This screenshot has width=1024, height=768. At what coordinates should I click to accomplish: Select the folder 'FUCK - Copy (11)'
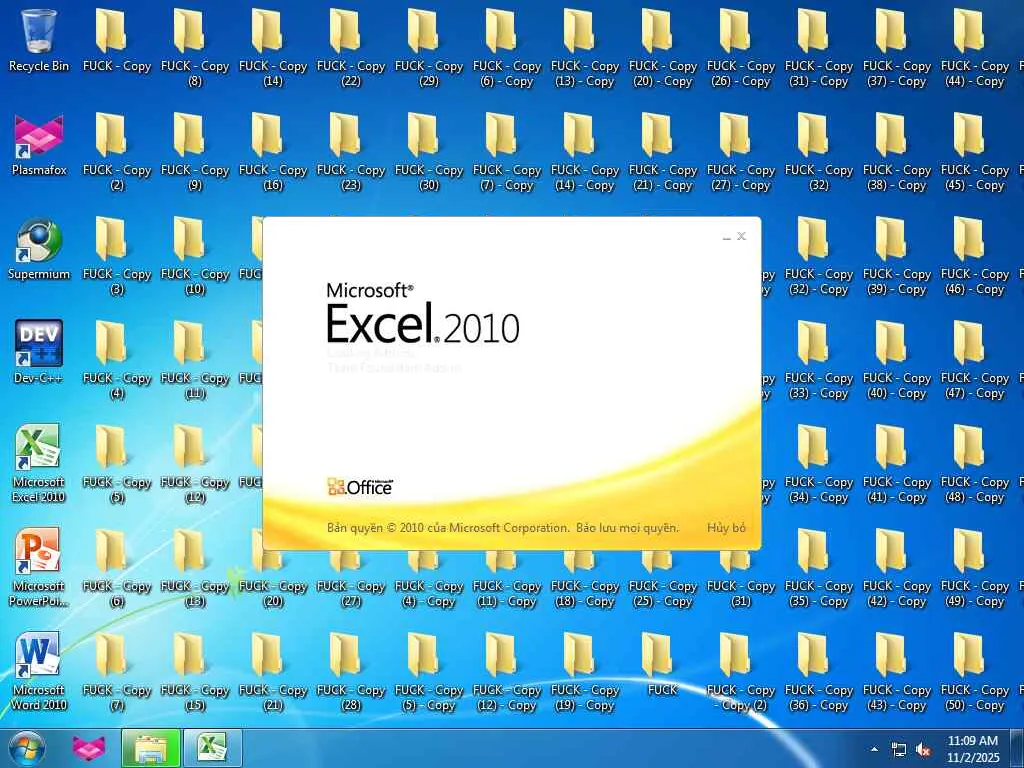pyautogui.click(x=195, y=359)
